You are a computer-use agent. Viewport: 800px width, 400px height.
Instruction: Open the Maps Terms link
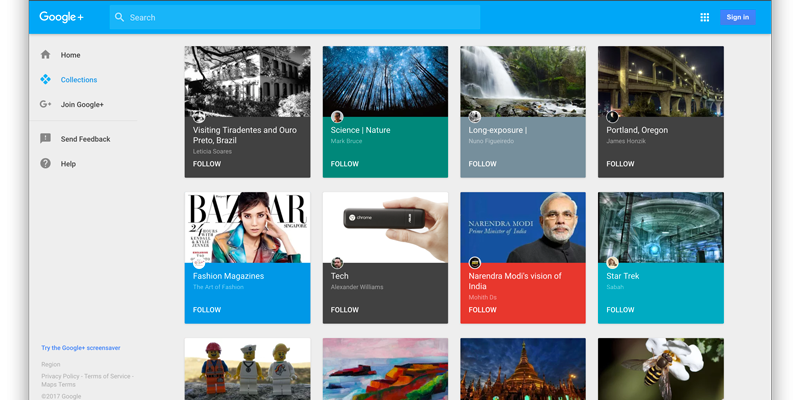pos(58,384)
